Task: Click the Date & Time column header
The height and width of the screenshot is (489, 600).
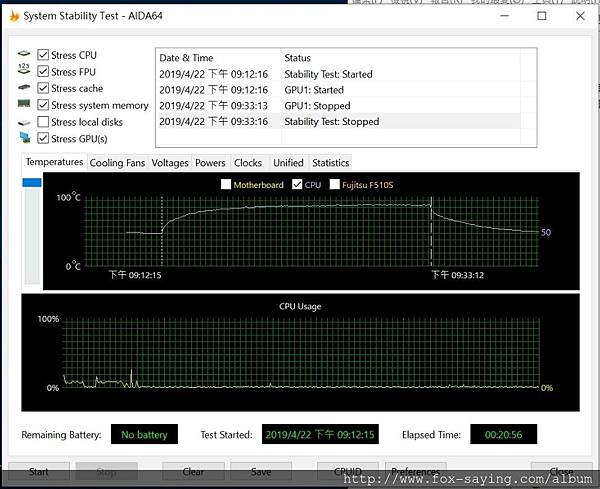Action: [219, 58]
